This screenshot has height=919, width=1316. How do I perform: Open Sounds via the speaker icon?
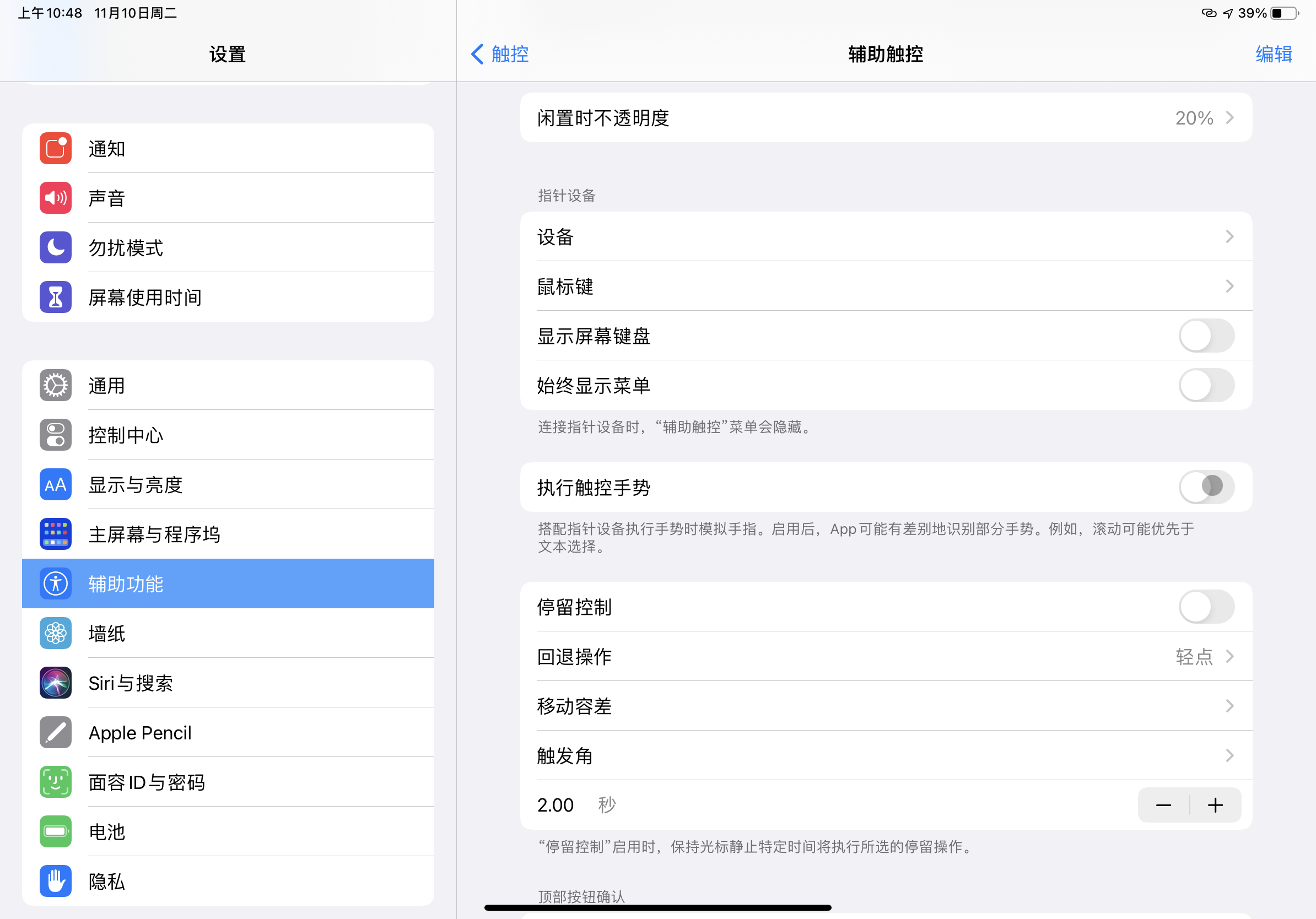pos(56,198)
